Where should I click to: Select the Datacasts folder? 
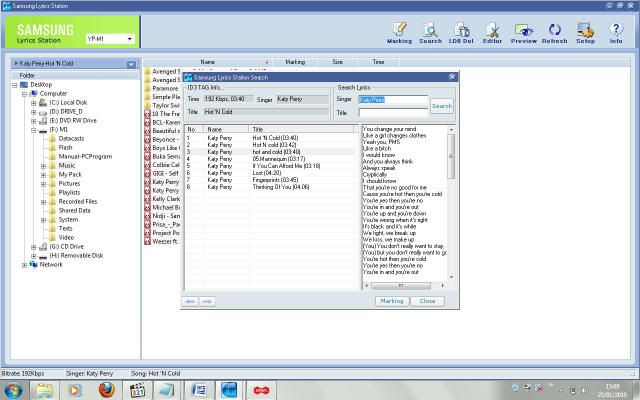[x=71, y=139]
